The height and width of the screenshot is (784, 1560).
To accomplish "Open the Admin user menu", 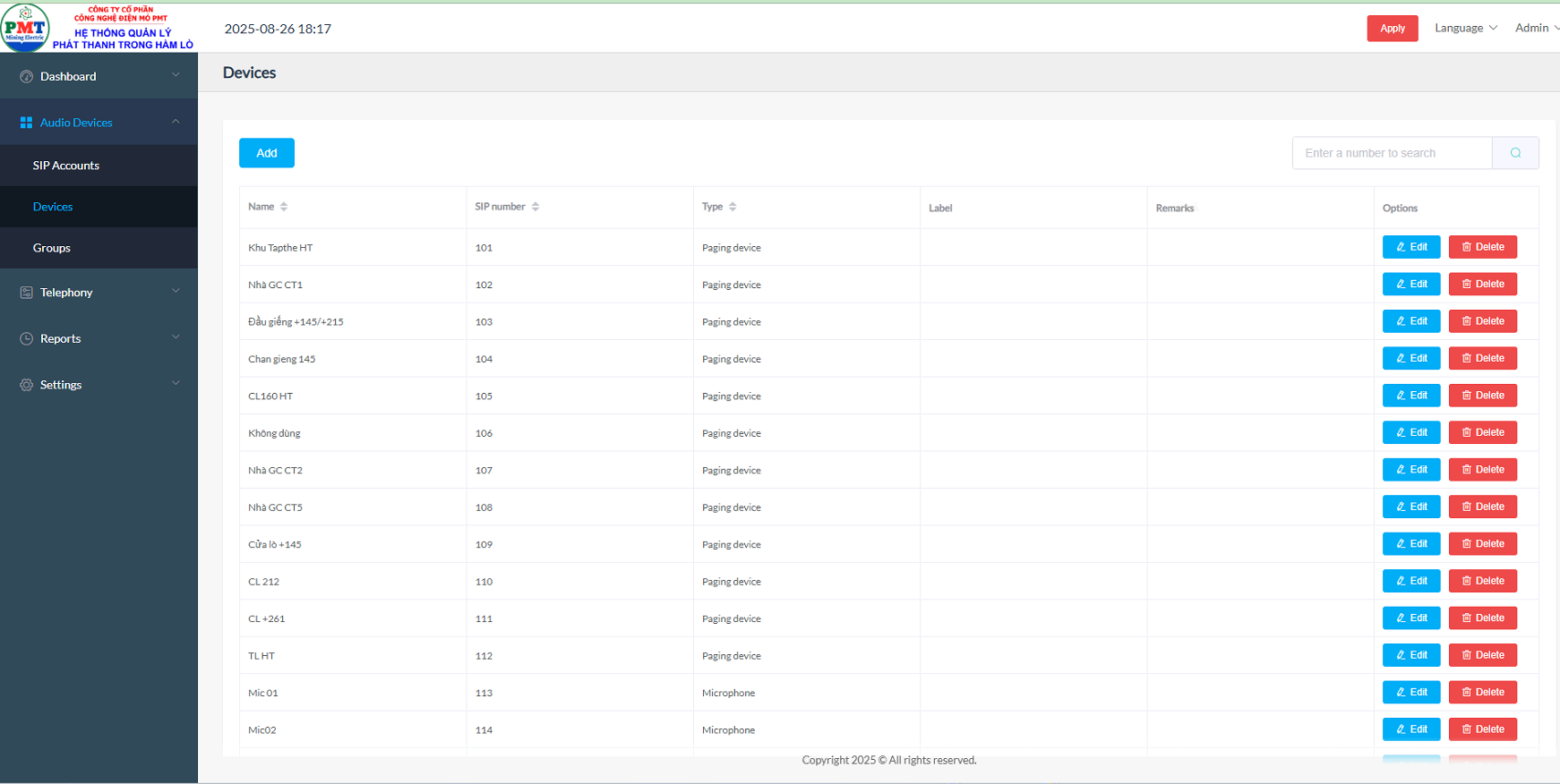I will tap(1535, 28).
